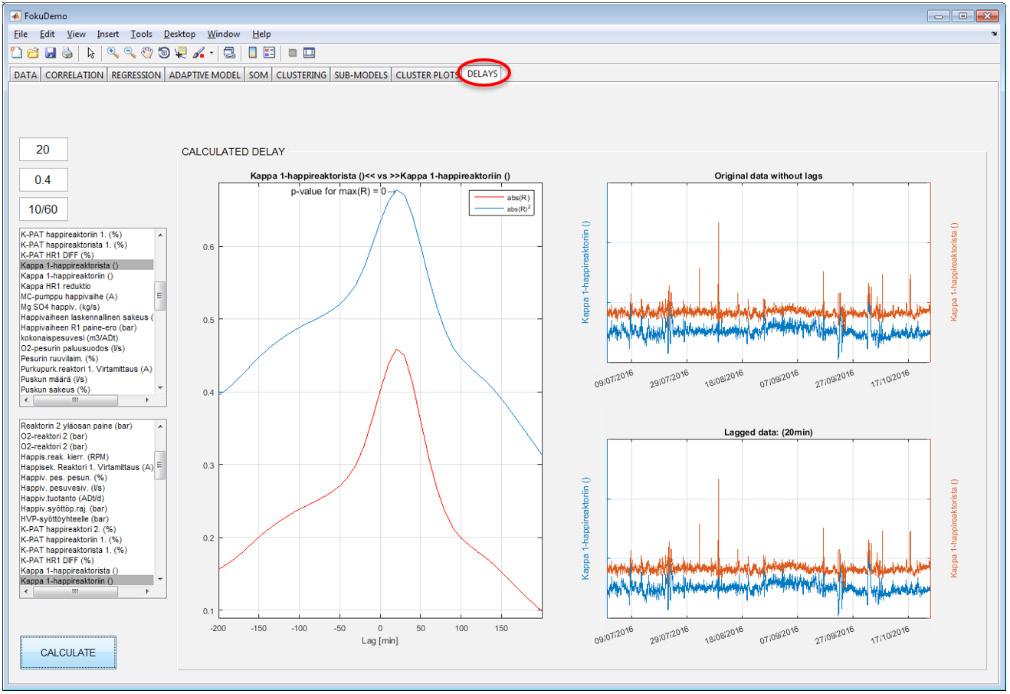1010x694 pixels.
Task: Pick "Mg SO4 happiv. (kg/s)" from list
Action: pos(87,307)
